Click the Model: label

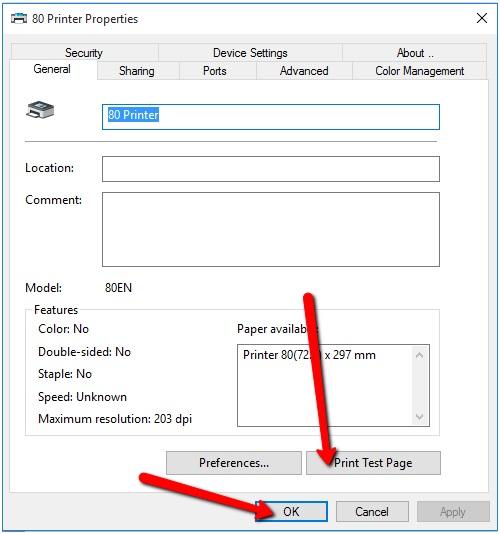point(44,288)
